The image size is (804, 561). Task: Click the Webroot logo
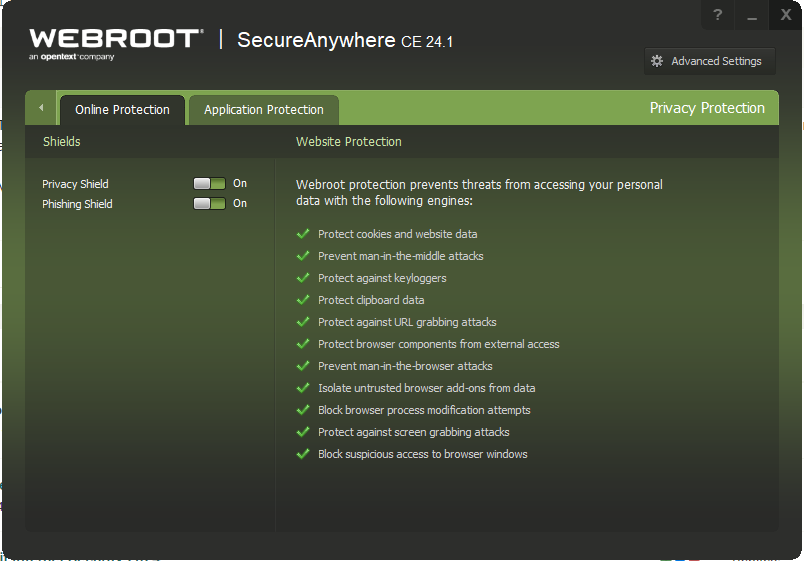(x=115, y=42)
